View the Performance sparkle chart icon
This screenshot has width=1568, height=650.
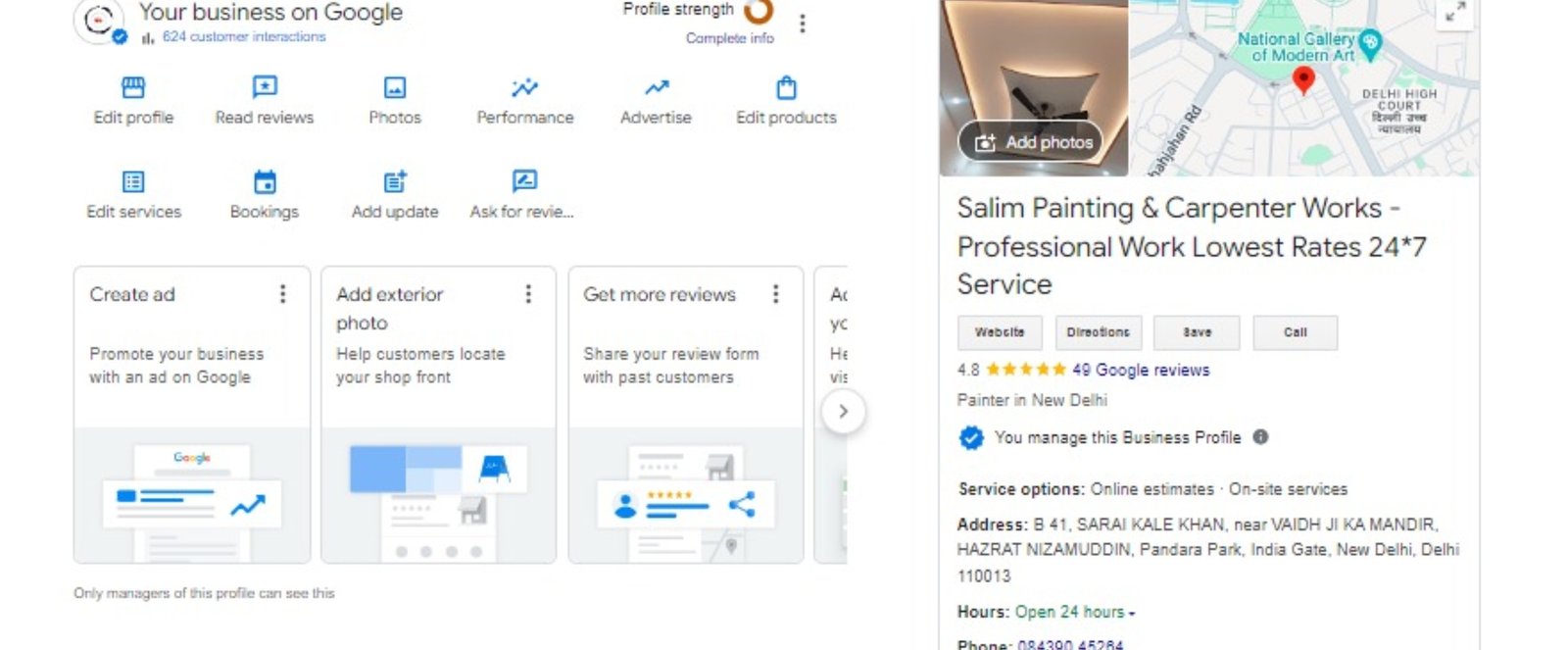(x=525, y=88)
